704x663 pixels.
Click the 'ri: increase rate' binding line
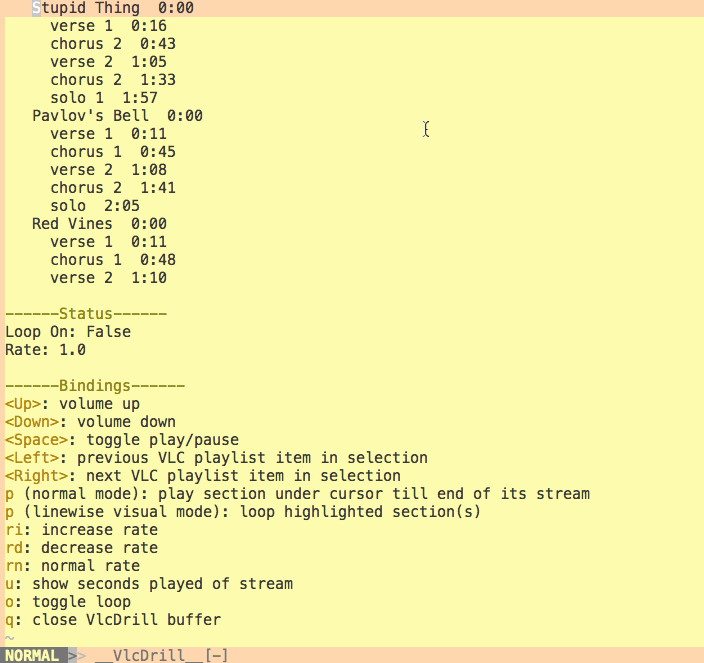[x=82, y=530]
